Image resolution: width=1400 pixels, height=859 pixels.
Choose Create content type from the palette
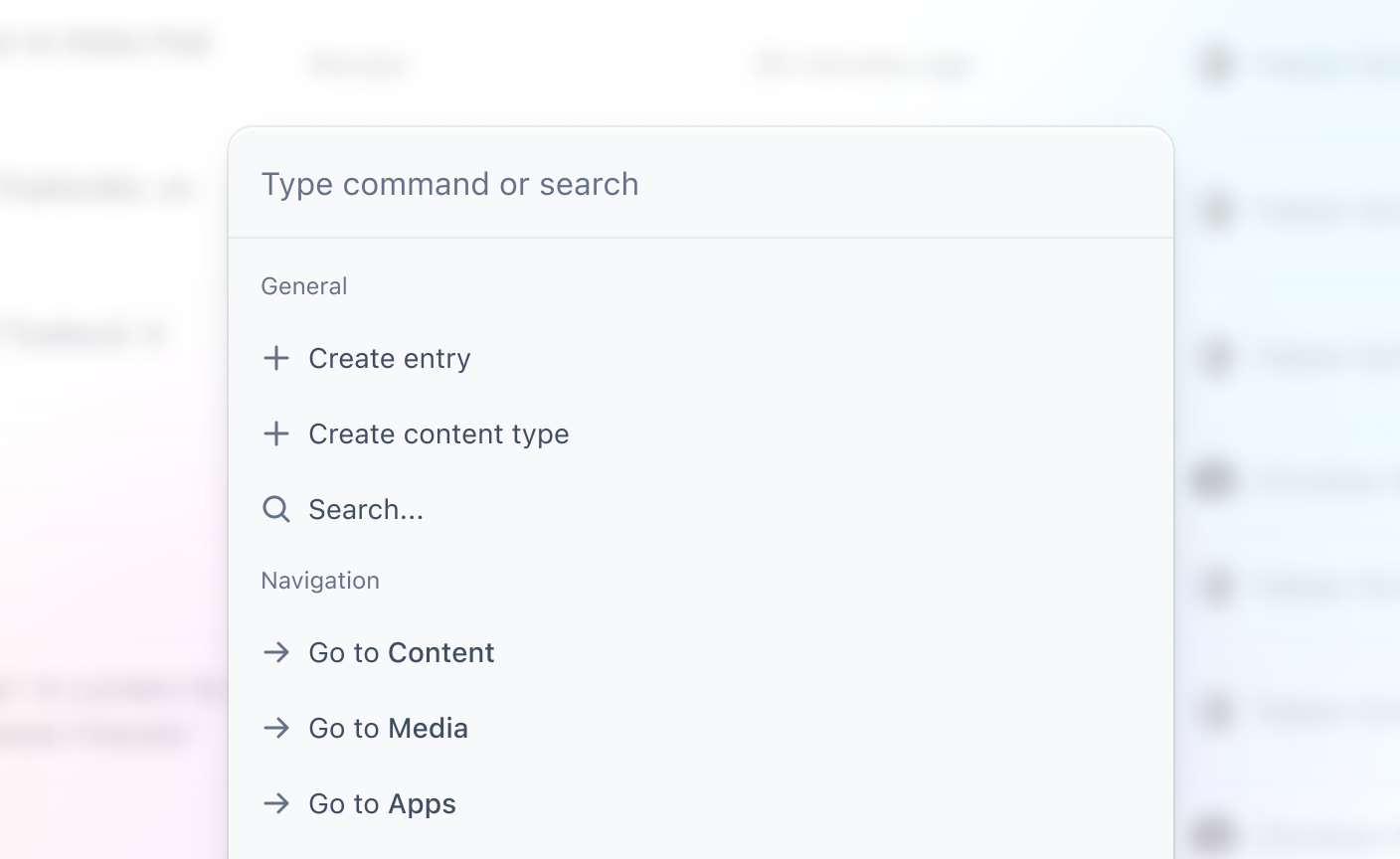438,433
